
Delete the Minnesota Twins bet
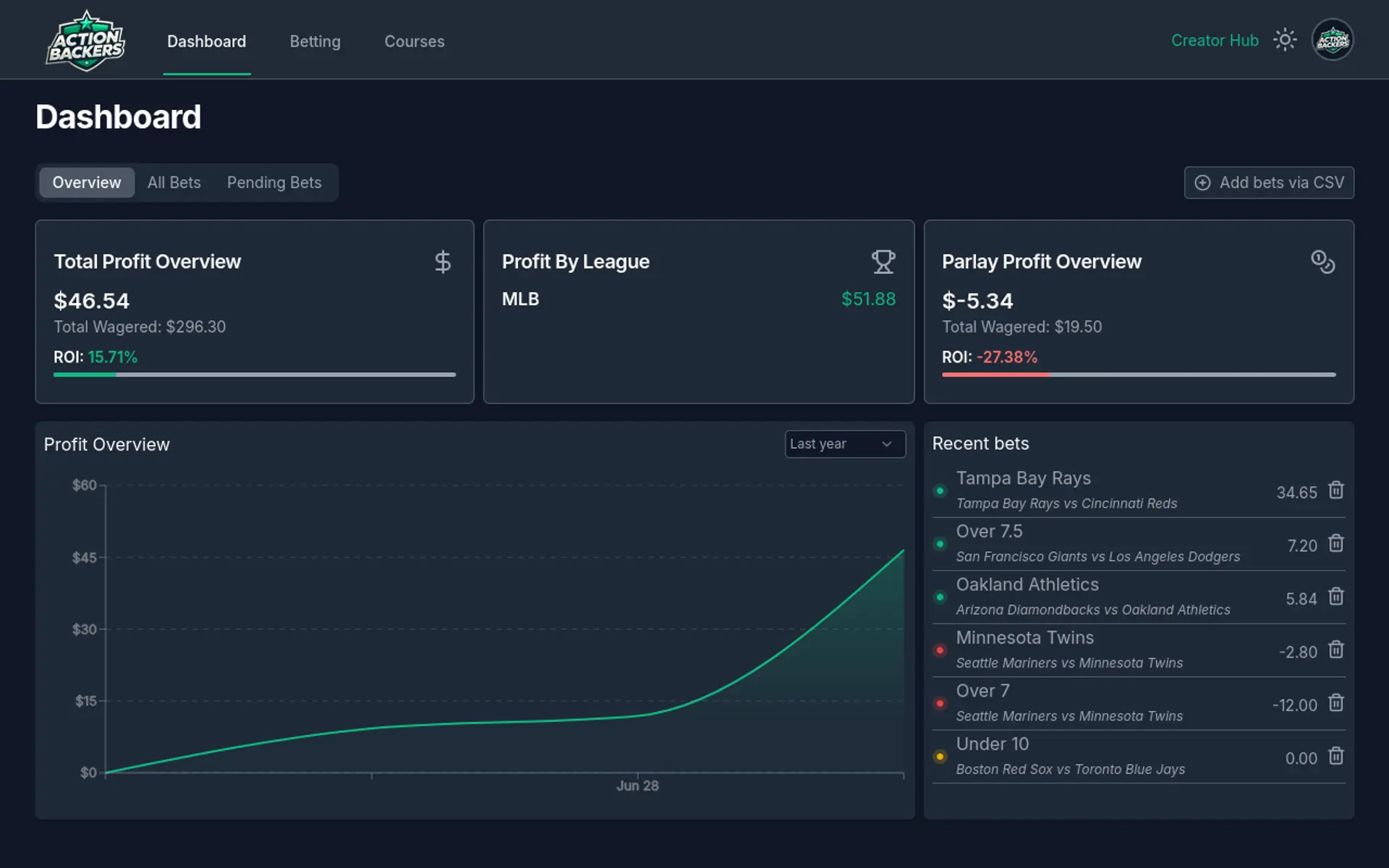tap(1336, 650)
